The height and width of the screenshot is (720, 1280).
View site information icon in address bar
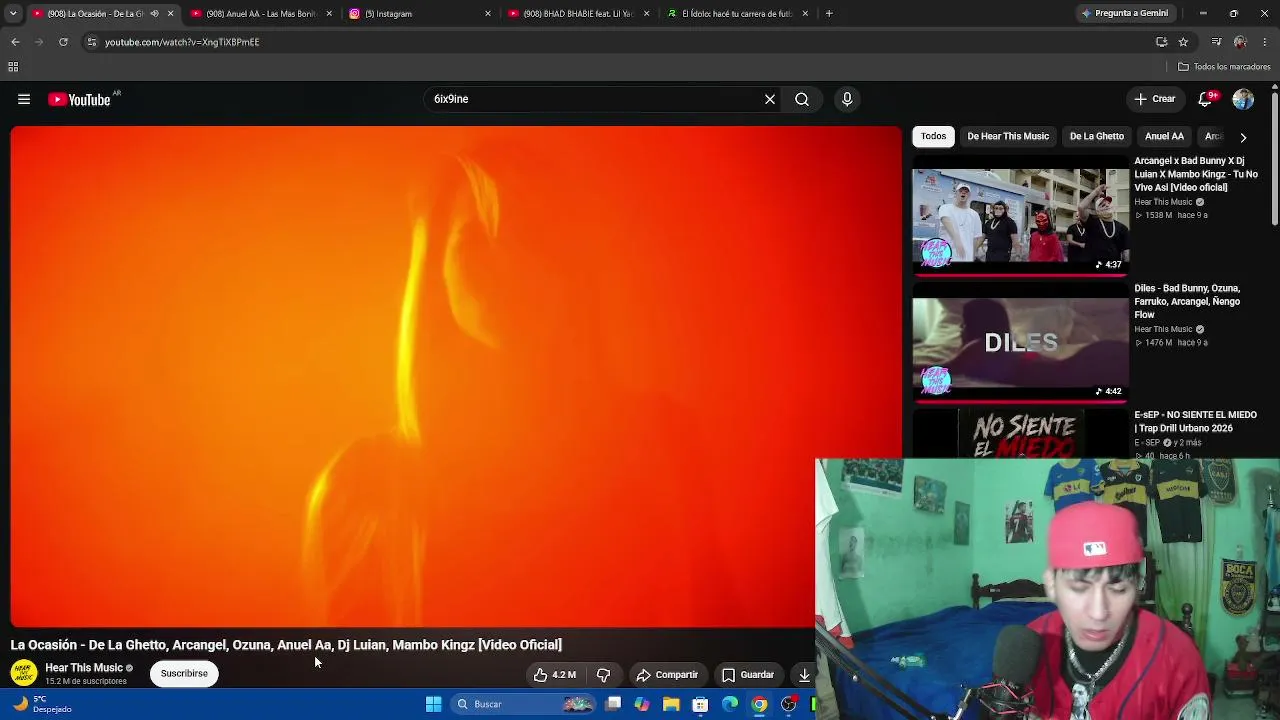91,42
